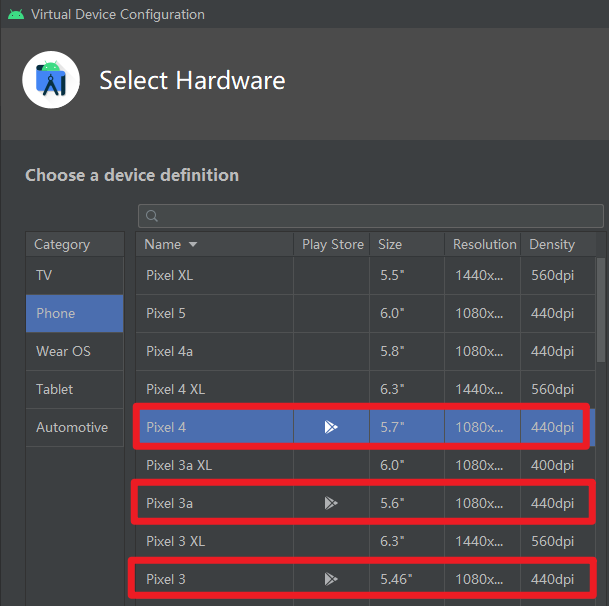Select the Pixel 5 device row
The width and height of the screenshot is (609, 606).
(x=365, y=313)
